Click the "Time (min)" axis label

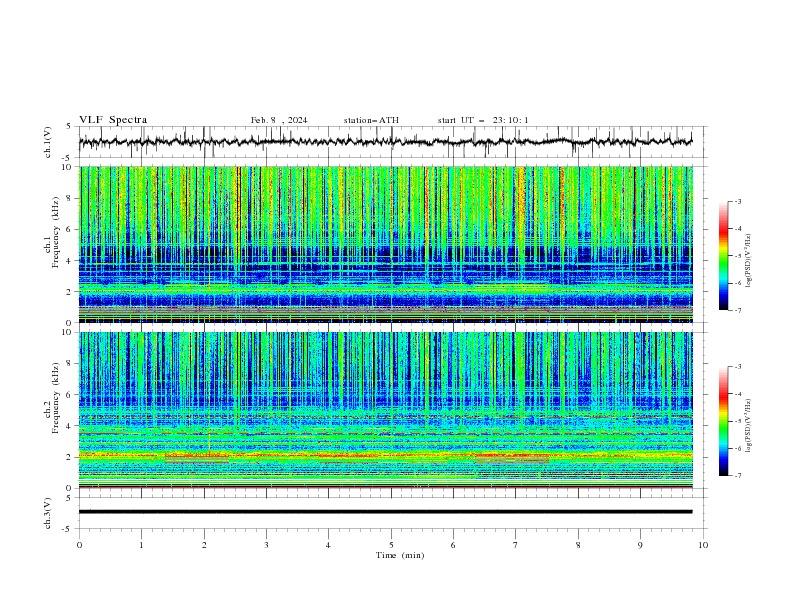(x=400, y=555)
